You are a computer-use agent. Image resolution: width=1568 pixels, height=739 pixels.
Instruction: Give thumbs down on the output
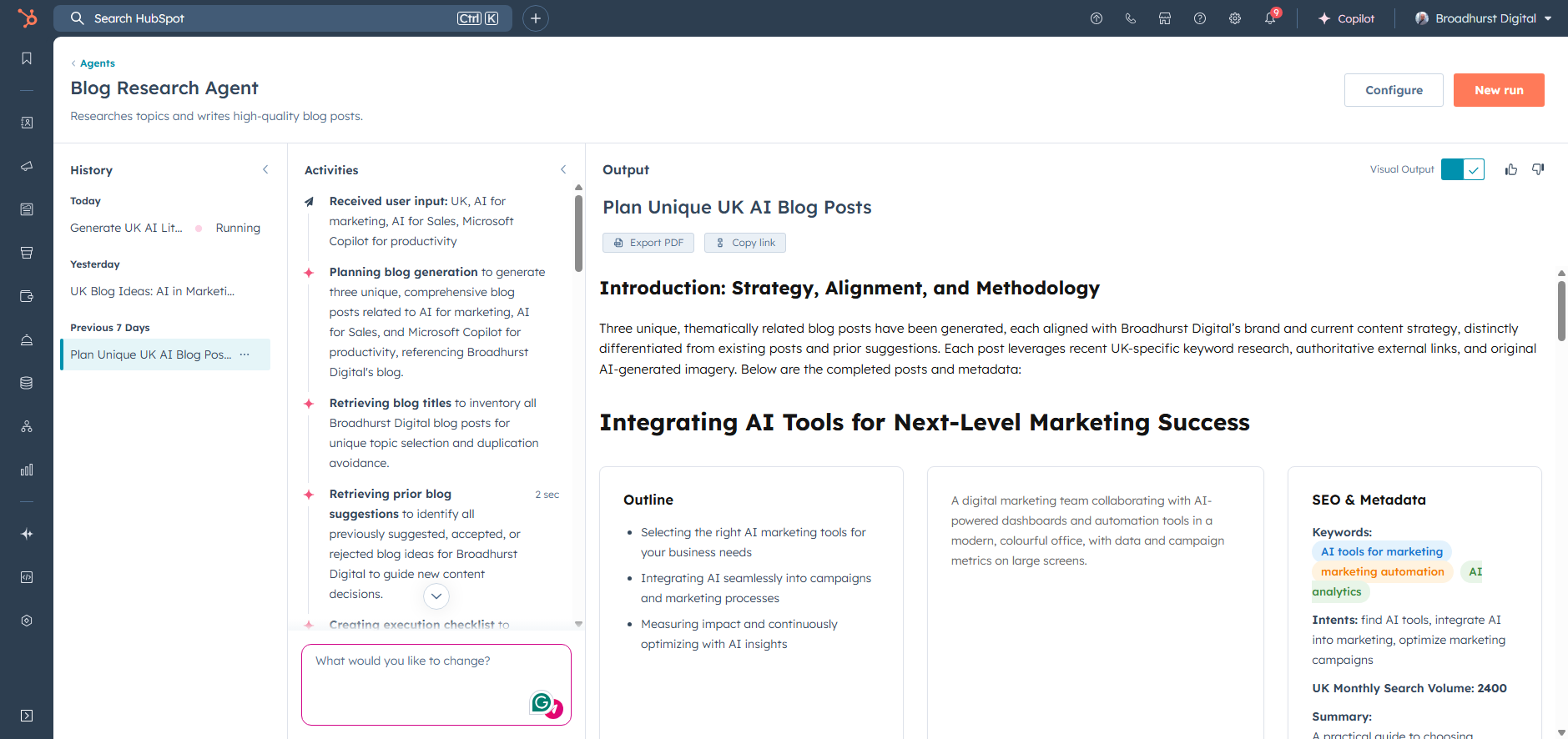pyautogui.click(x=1538, y=169)
